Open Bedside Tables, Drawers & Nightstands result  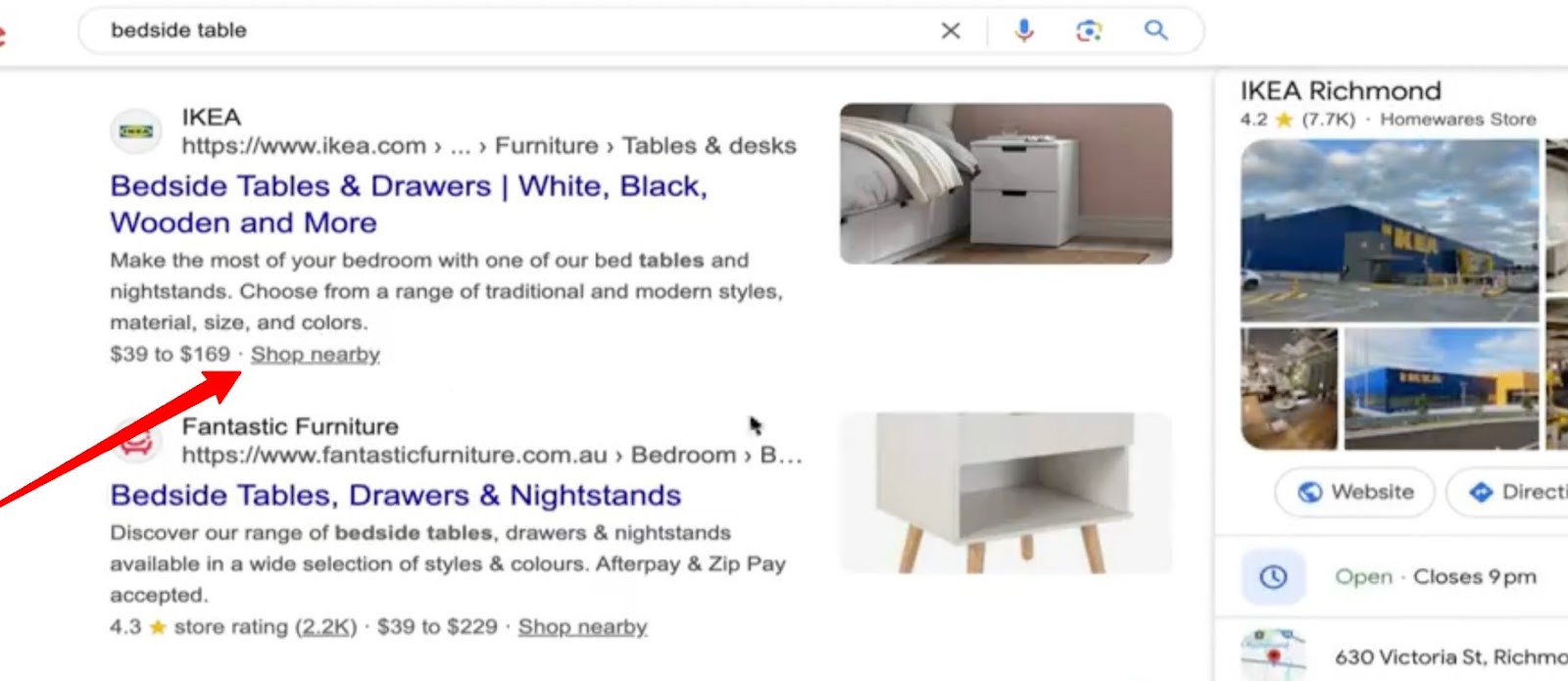[395, 495]
